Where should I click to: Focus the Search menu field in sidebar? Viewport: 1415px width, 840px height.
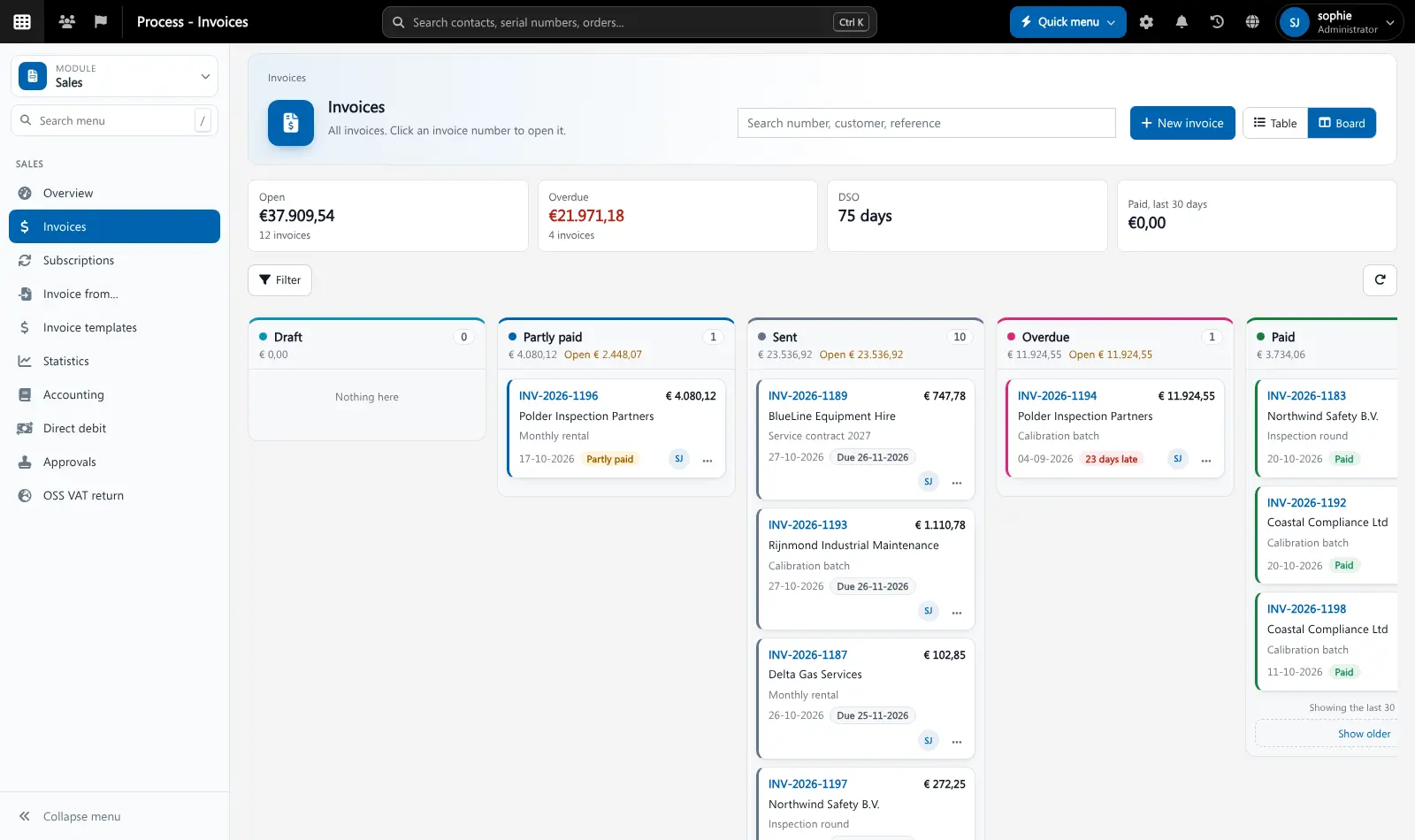[114, 120]
